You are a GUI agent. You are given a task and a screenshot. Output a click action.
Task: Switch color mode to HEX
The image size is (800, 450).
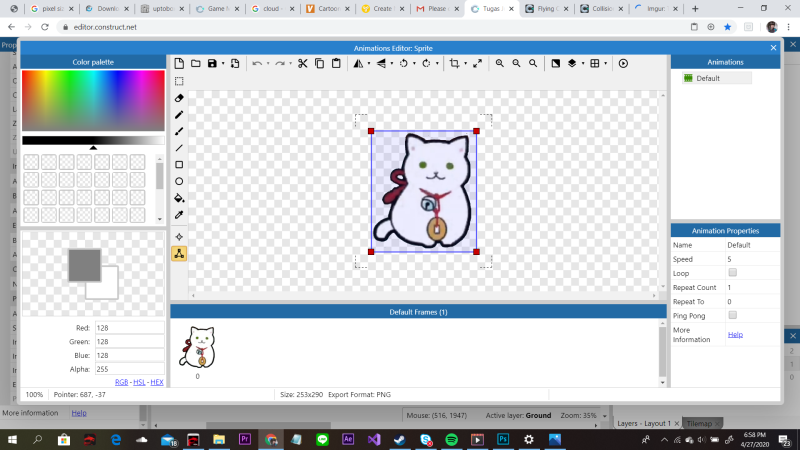[x=157, y=382]
